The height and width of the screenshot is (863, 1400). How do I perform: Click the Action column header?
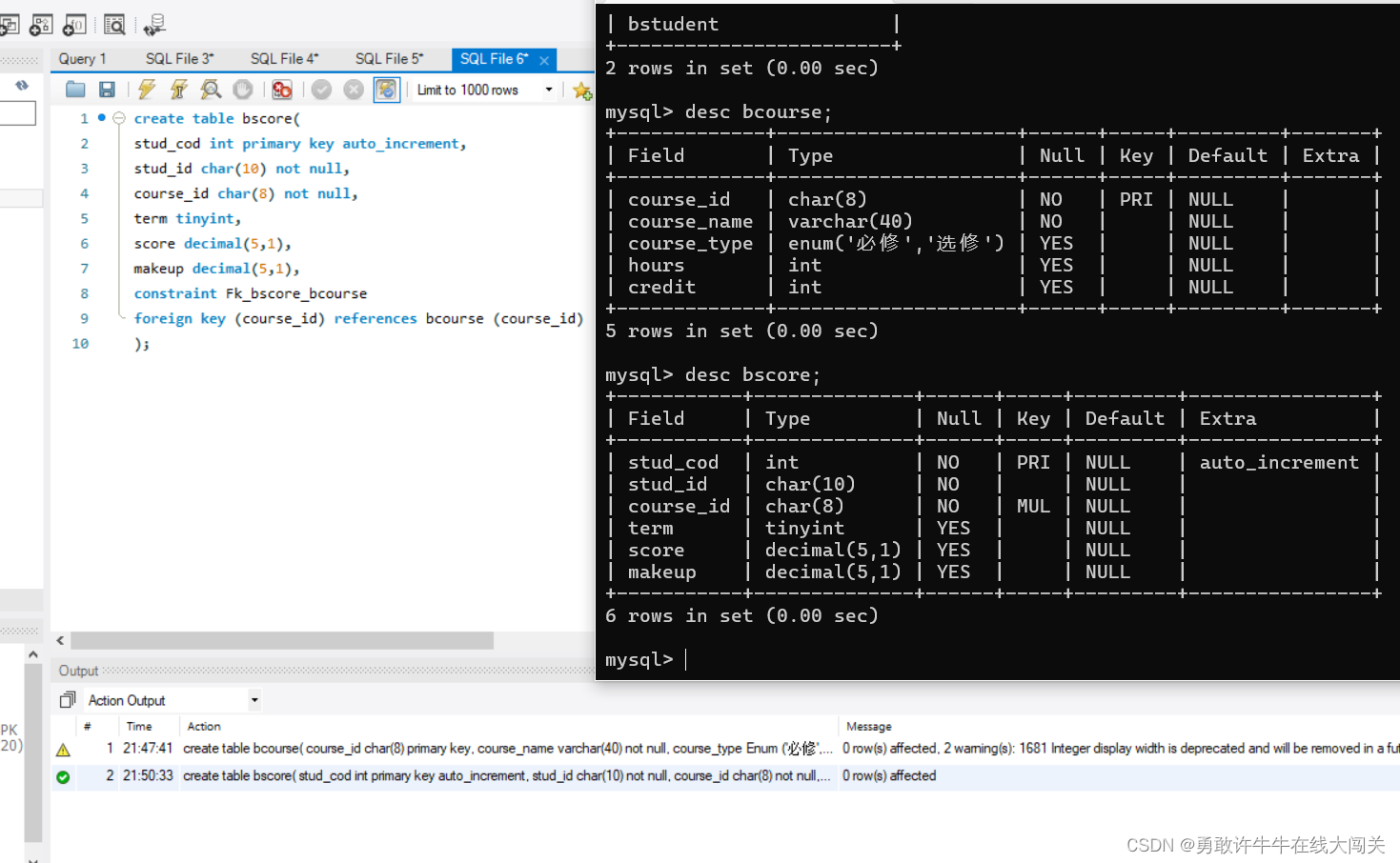(204, 727)
